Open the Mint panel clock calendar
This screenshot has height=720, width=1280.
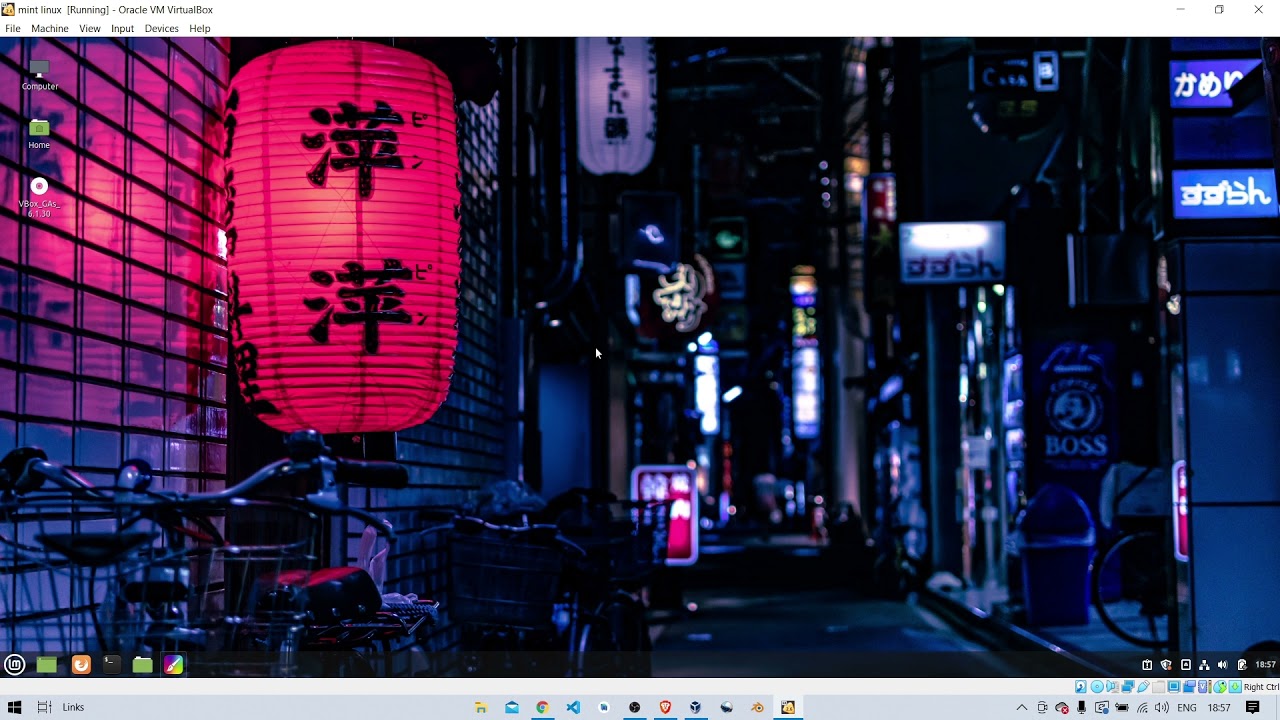(1265, 665)
